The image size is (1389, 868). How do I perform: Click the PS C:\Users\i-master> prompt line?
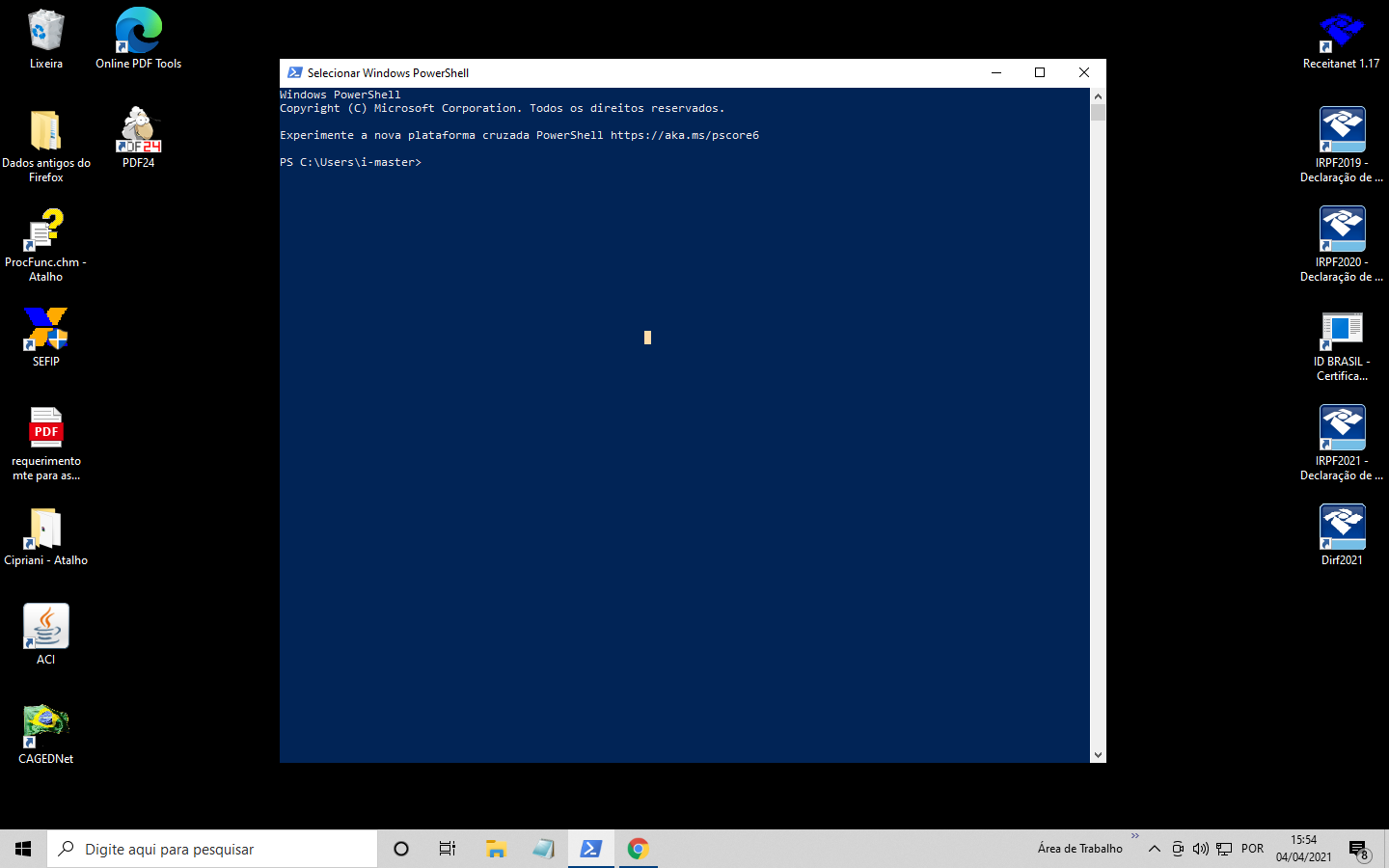click(351, 162)
